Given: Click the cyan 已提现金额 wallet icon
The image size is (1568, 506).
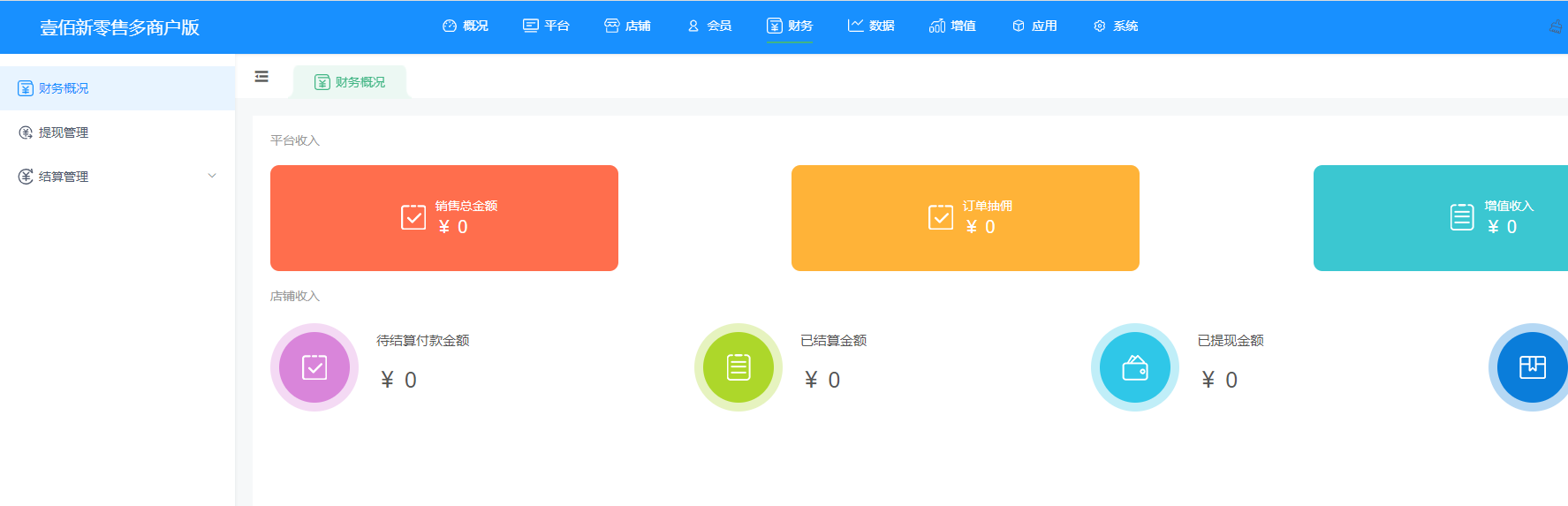Looking at the screenshot, I should point(1135,367).
